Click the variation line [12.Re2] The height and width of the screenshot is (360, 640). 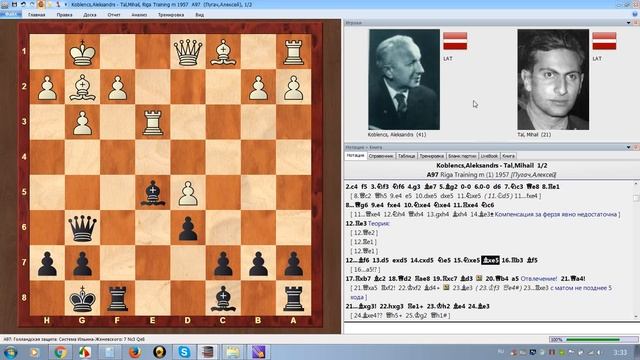(x=364, y=233)
